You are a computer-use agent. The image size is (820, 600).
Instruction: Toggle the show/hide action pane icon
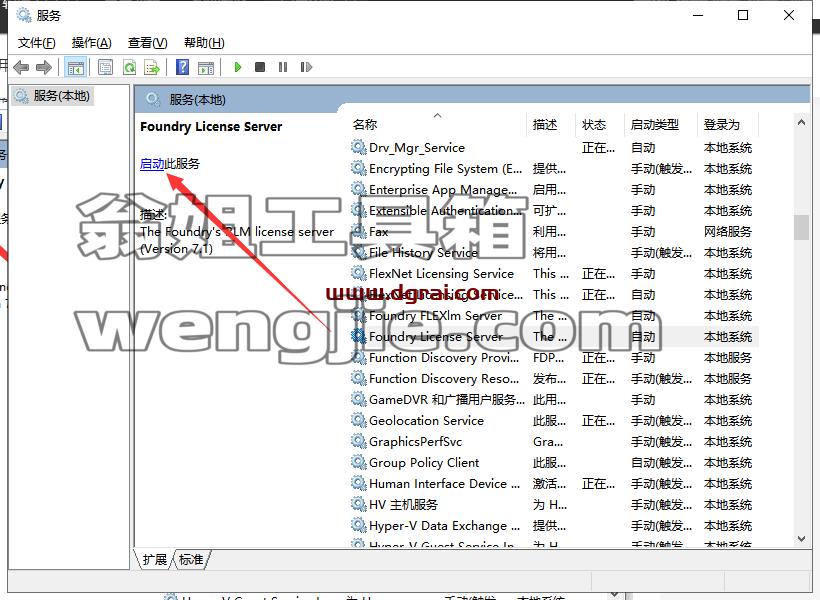pos(206,67)
